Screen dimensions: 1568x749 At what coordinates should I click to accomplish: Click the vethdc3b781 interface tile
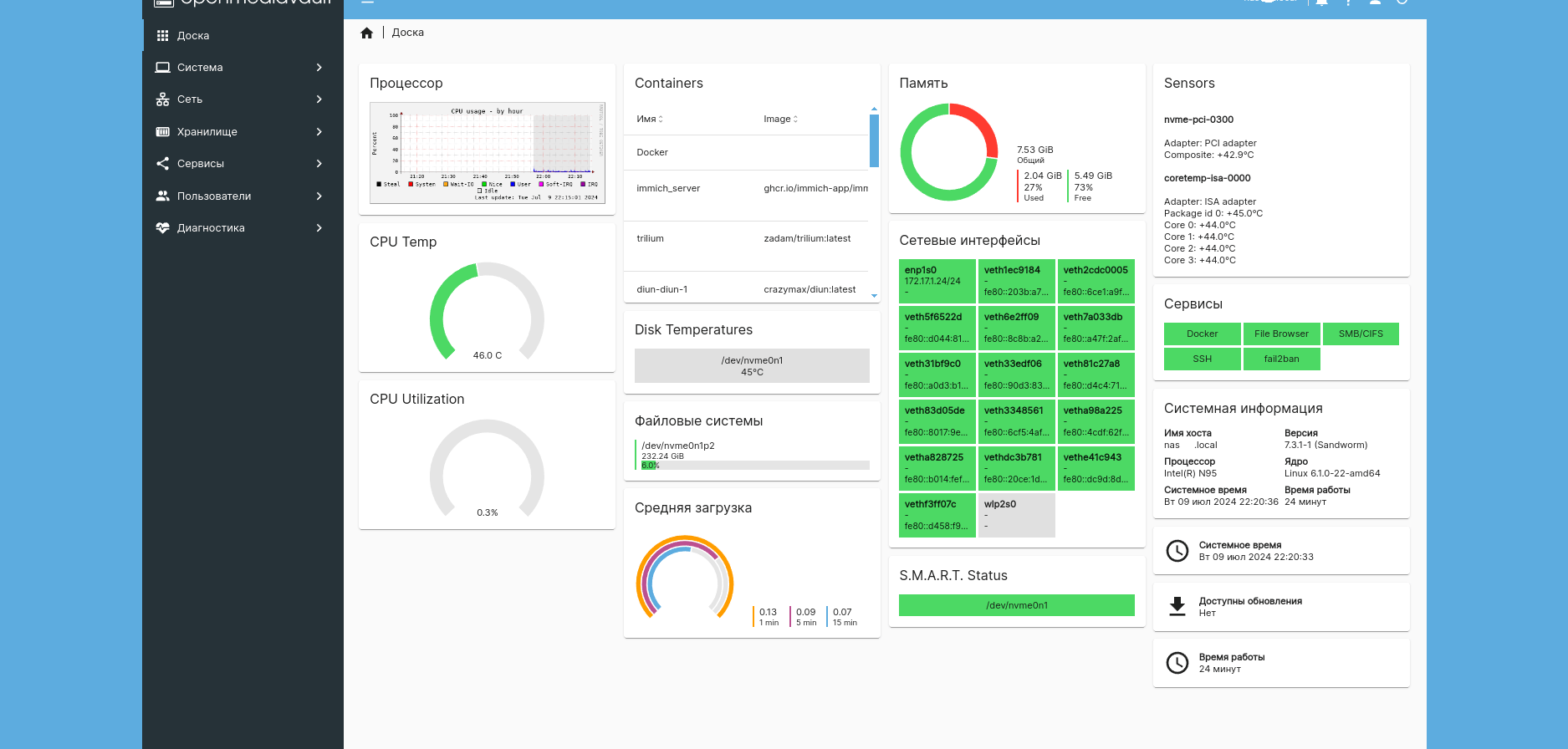click(1017, 468)
